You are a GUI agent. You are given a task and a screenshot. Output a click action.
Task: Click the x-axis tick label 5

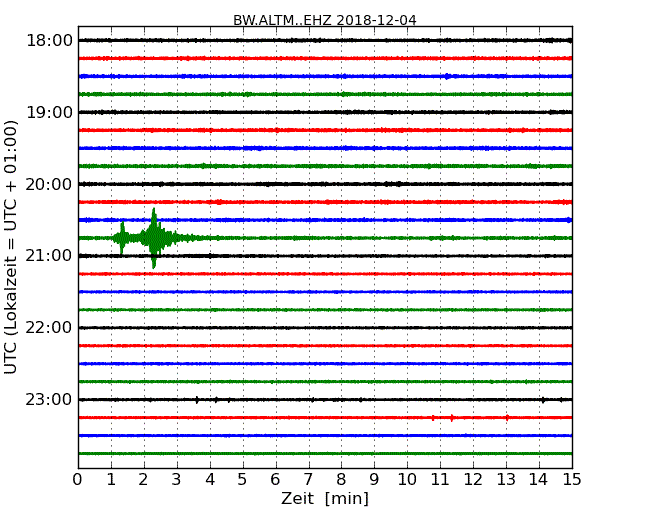click(x=242, y=480)
